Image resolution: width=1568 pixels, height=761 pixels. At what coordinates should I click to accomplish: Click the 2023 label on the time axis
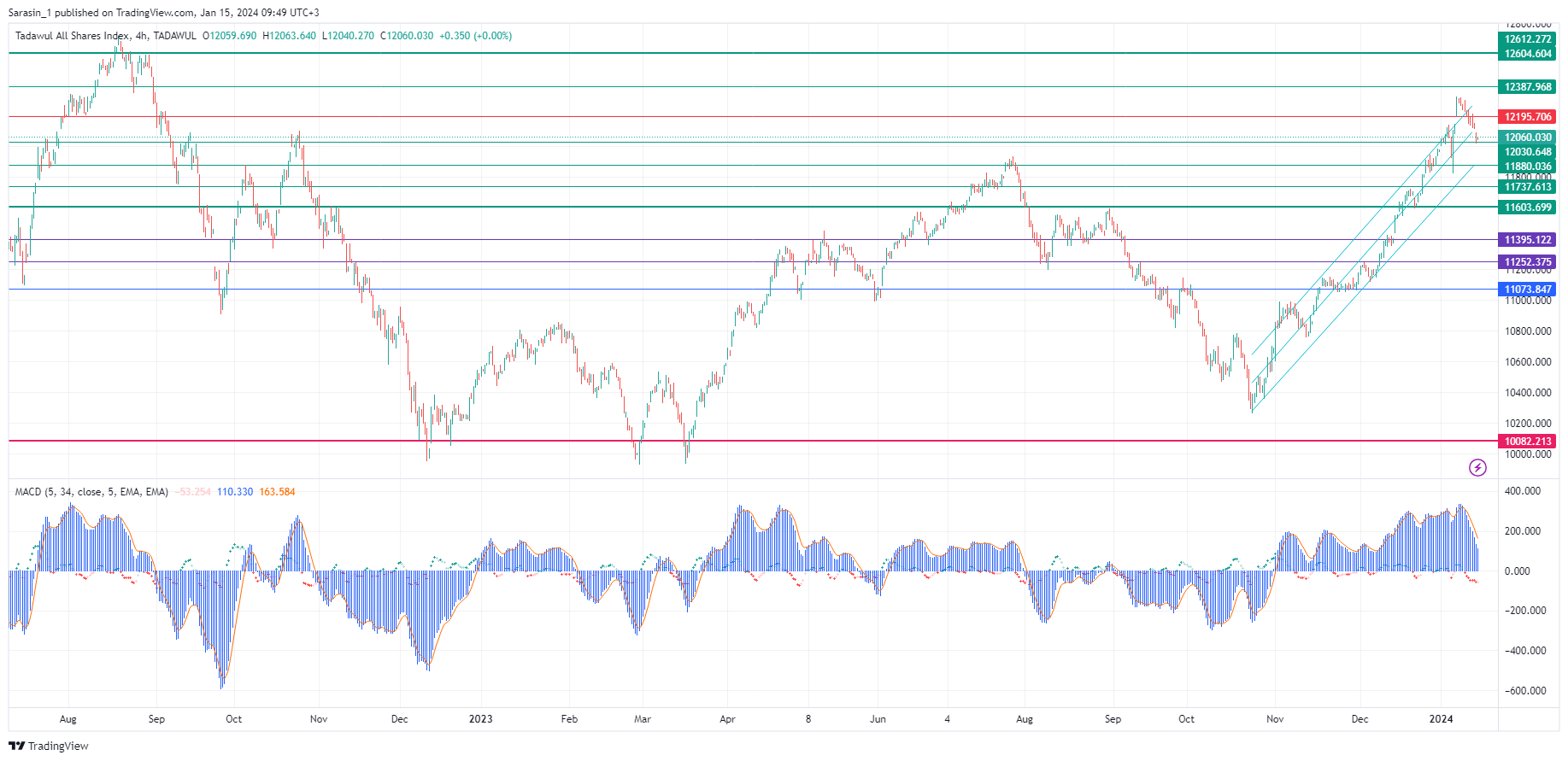481,719
